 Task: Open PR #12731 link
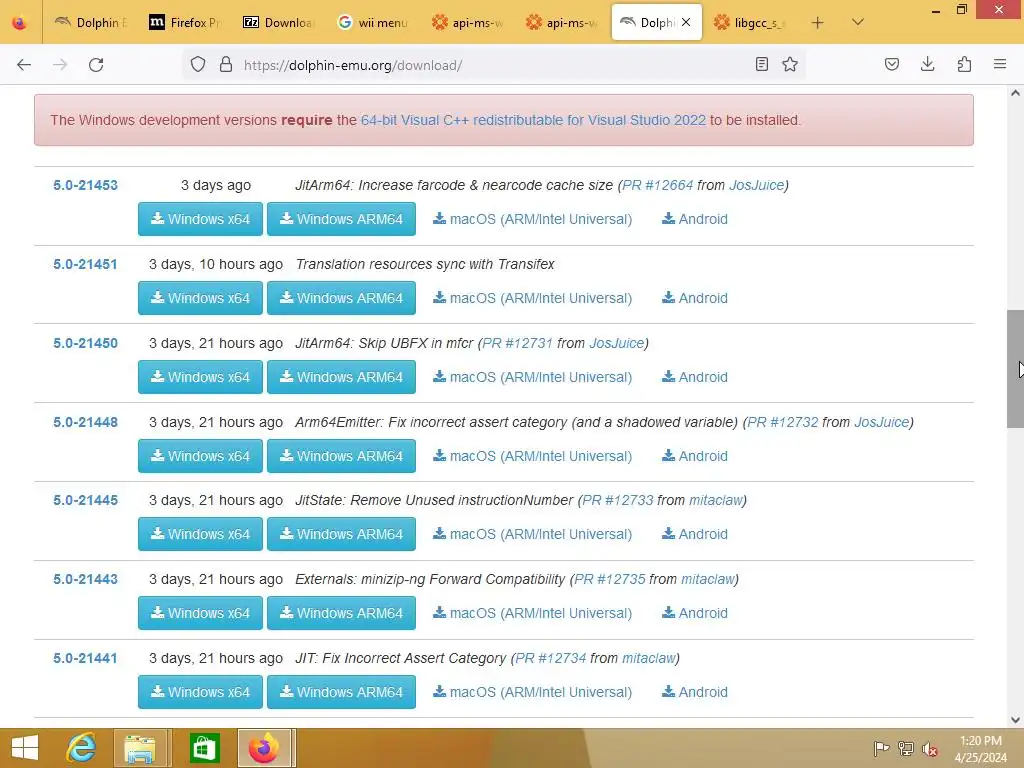click(518, 343)
